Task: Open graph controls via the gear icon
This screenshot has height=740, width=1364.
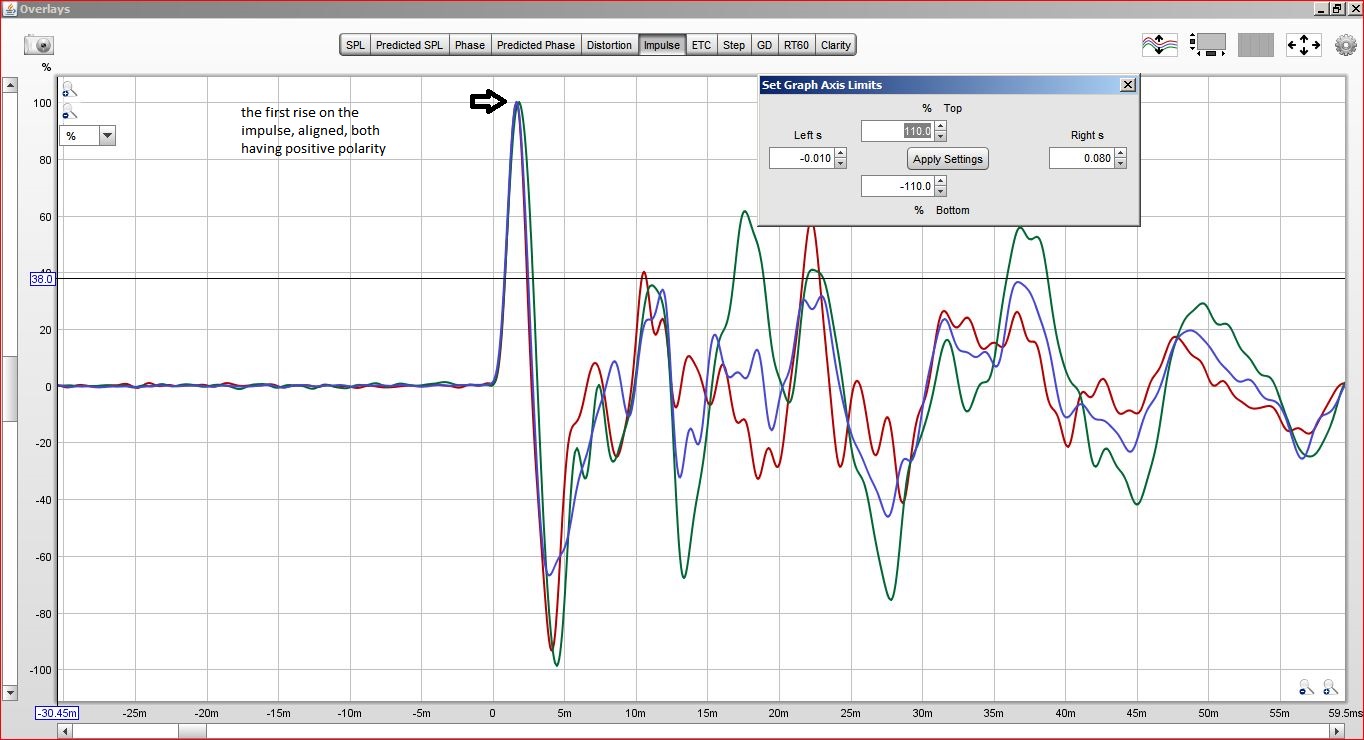Action: coord(1345,45)
